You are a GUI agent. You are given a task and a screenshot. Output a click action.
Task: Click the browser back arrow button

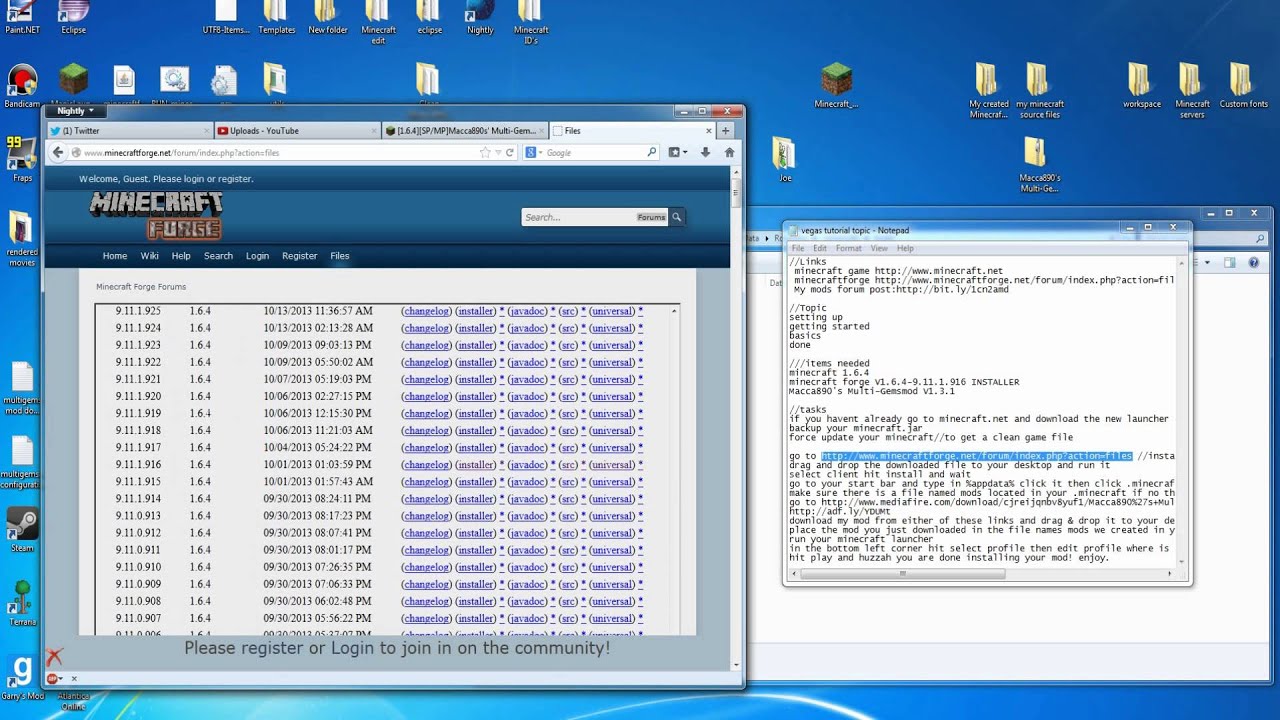[58, 152]
